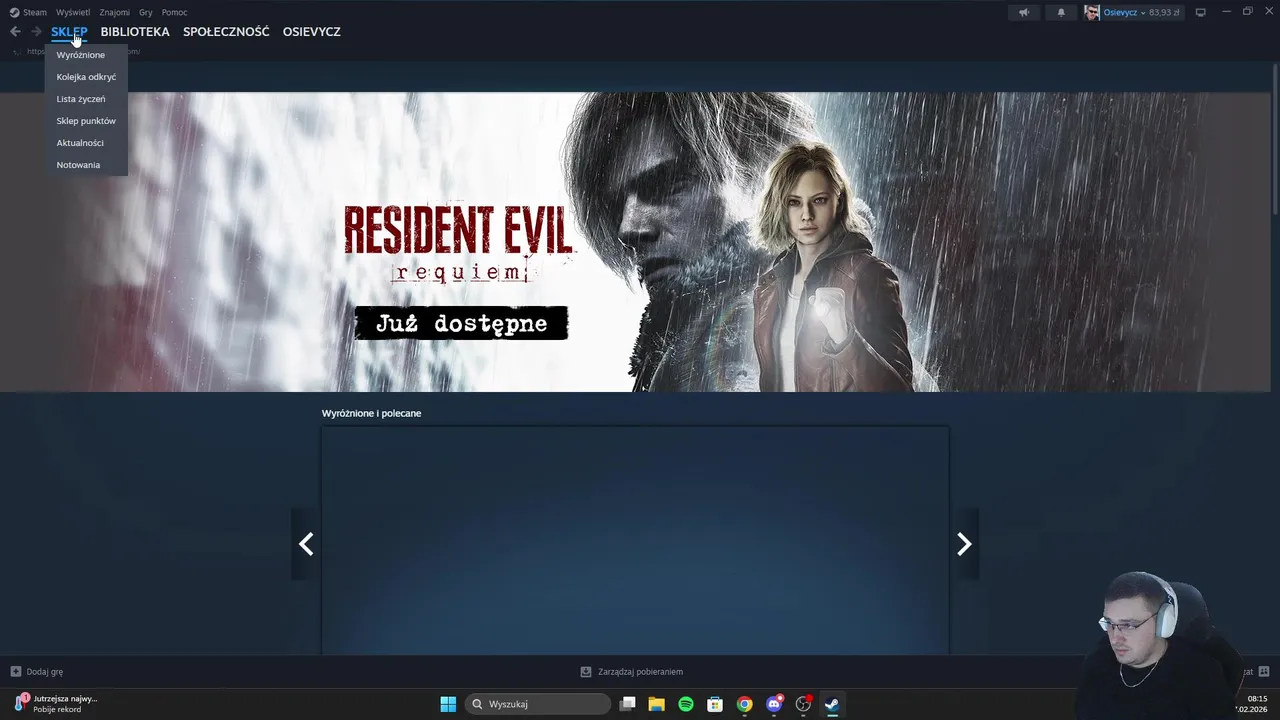Show previous featured item with left arrow

(306, 544)
